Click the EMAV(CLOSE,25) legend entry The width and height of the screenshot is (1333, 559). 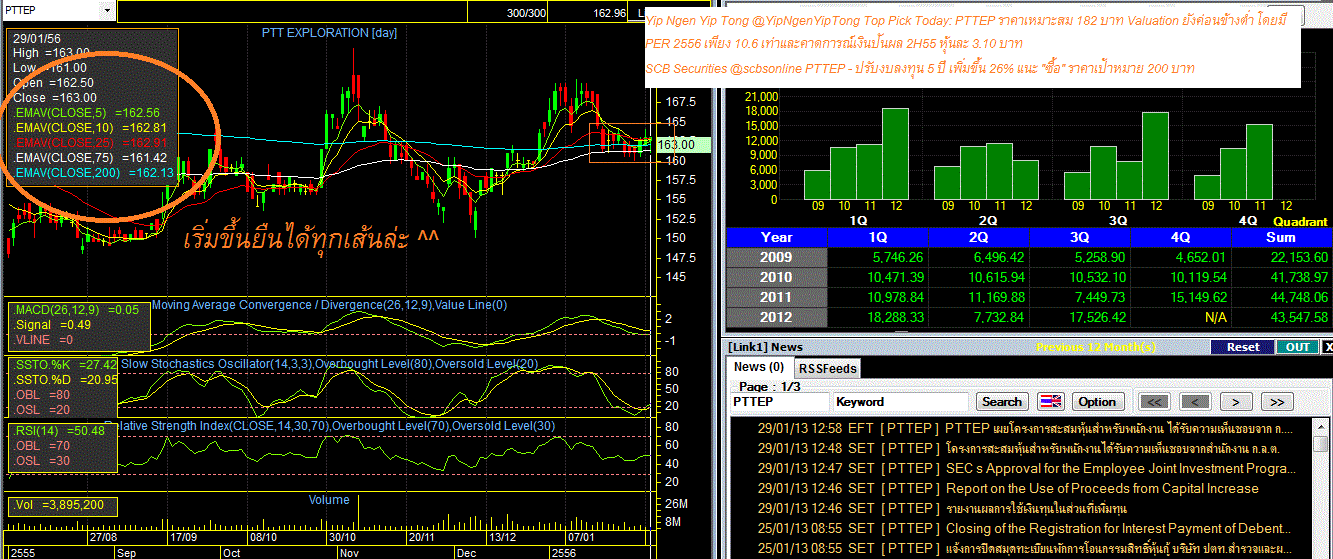point(90,143)
